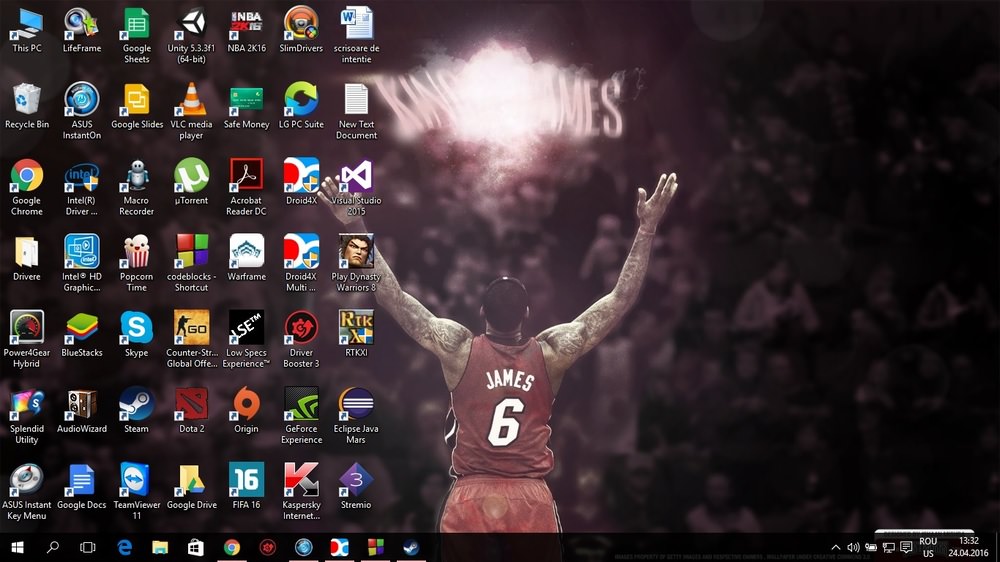1000x562 pixels.
Task: Select the GeForce Experience icon
Action: 301,405
